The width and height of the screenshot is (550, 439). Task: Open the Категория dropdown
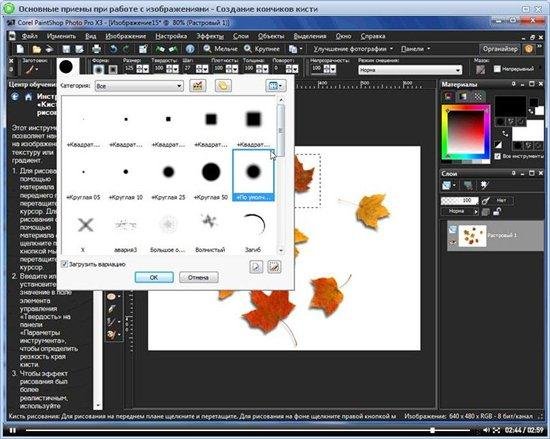[x=139, y=86]
